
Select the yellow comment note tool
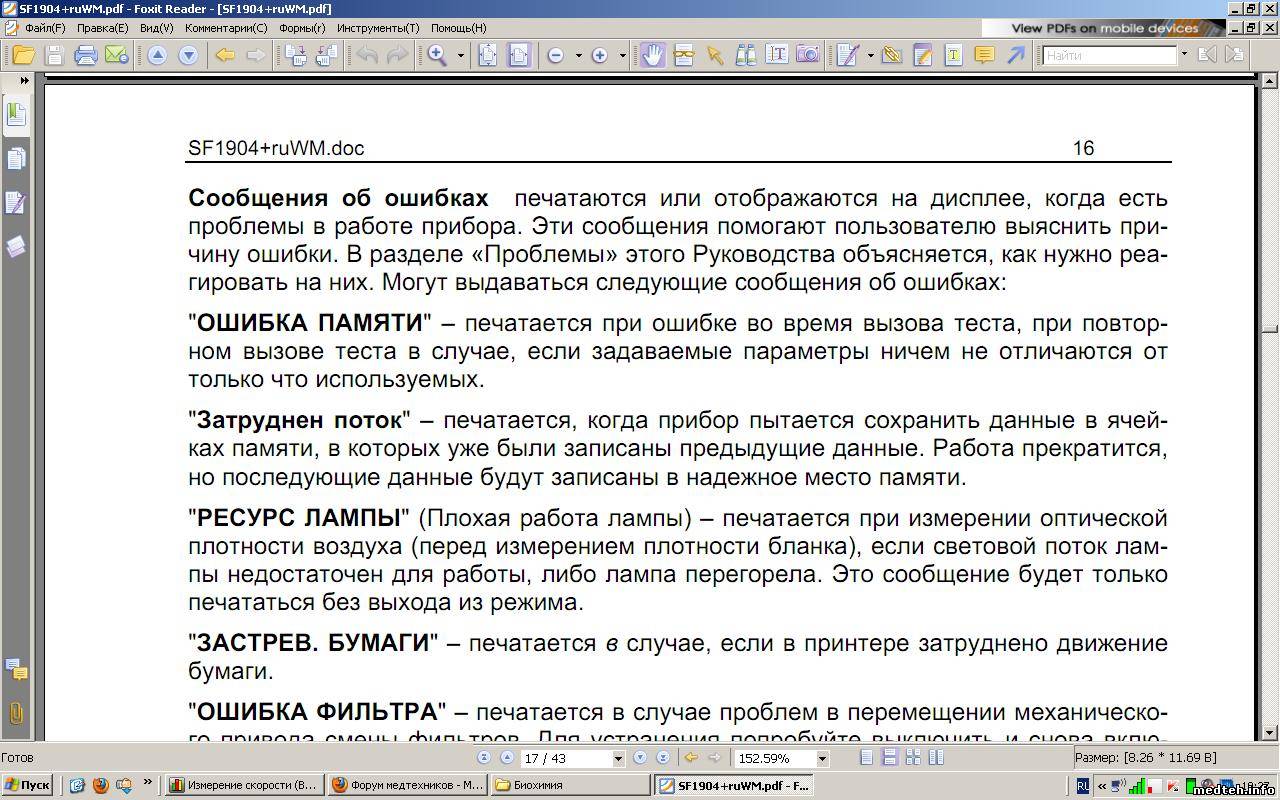984,56
